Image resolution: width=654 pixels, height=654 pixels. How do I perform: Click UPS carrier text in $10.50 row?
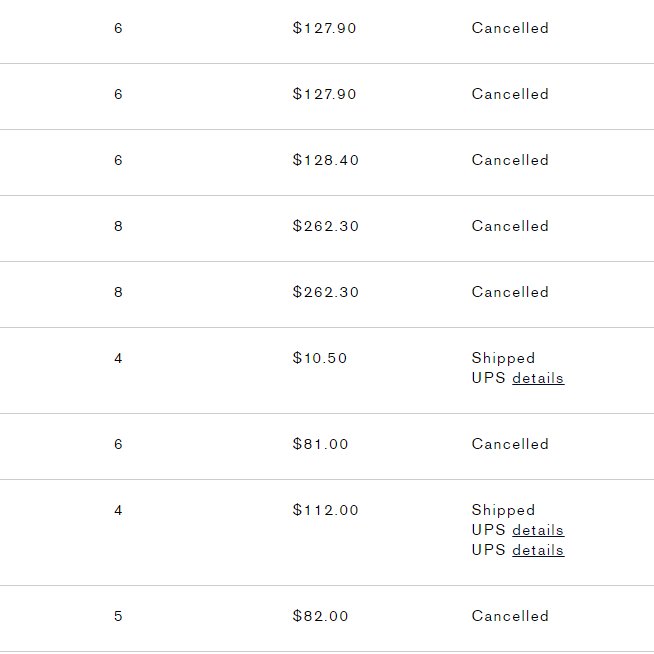click(x=488, y=378)
